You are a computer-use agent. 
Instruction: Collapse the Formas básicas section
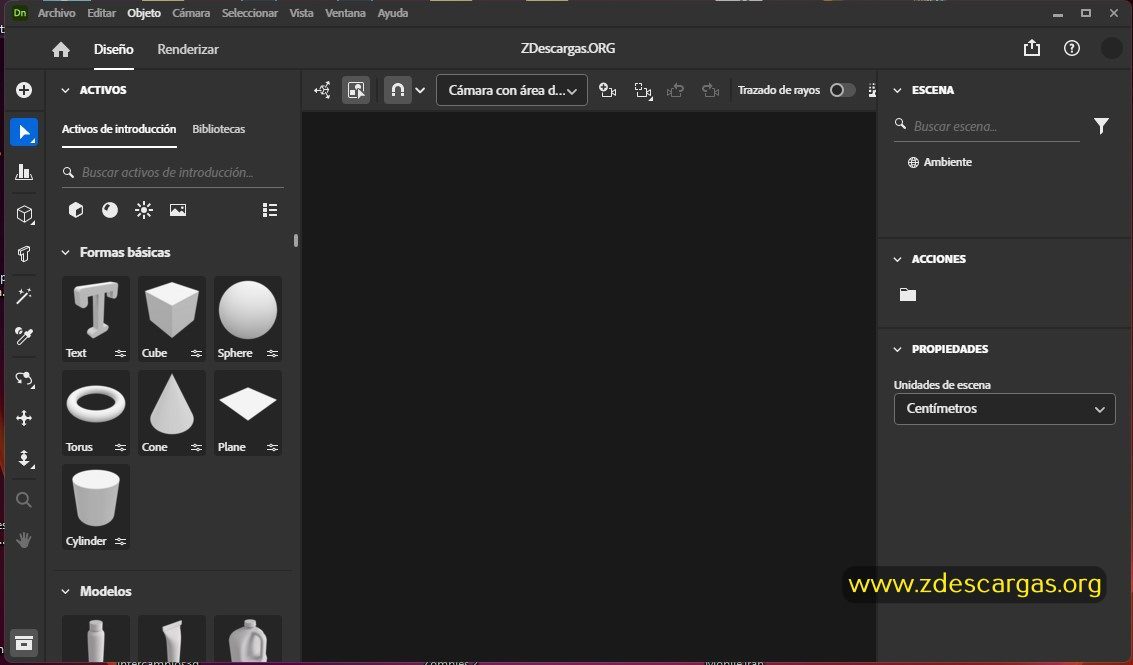[x=65, y=252]
